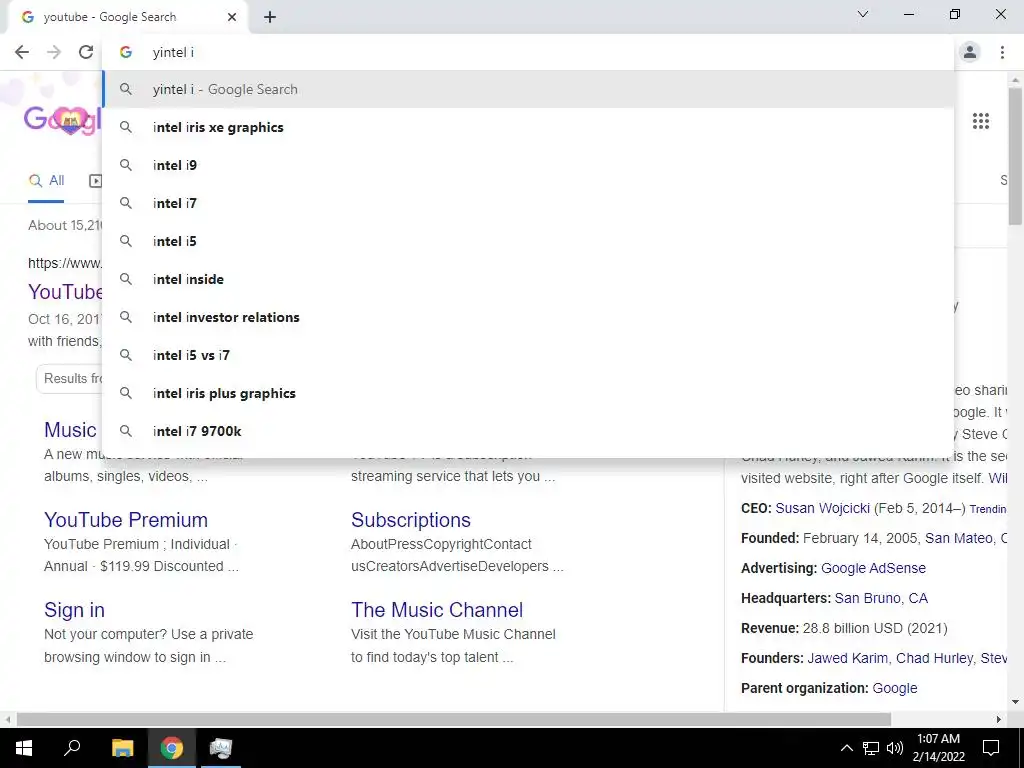Close the youtube - Google Search tab

232,17
